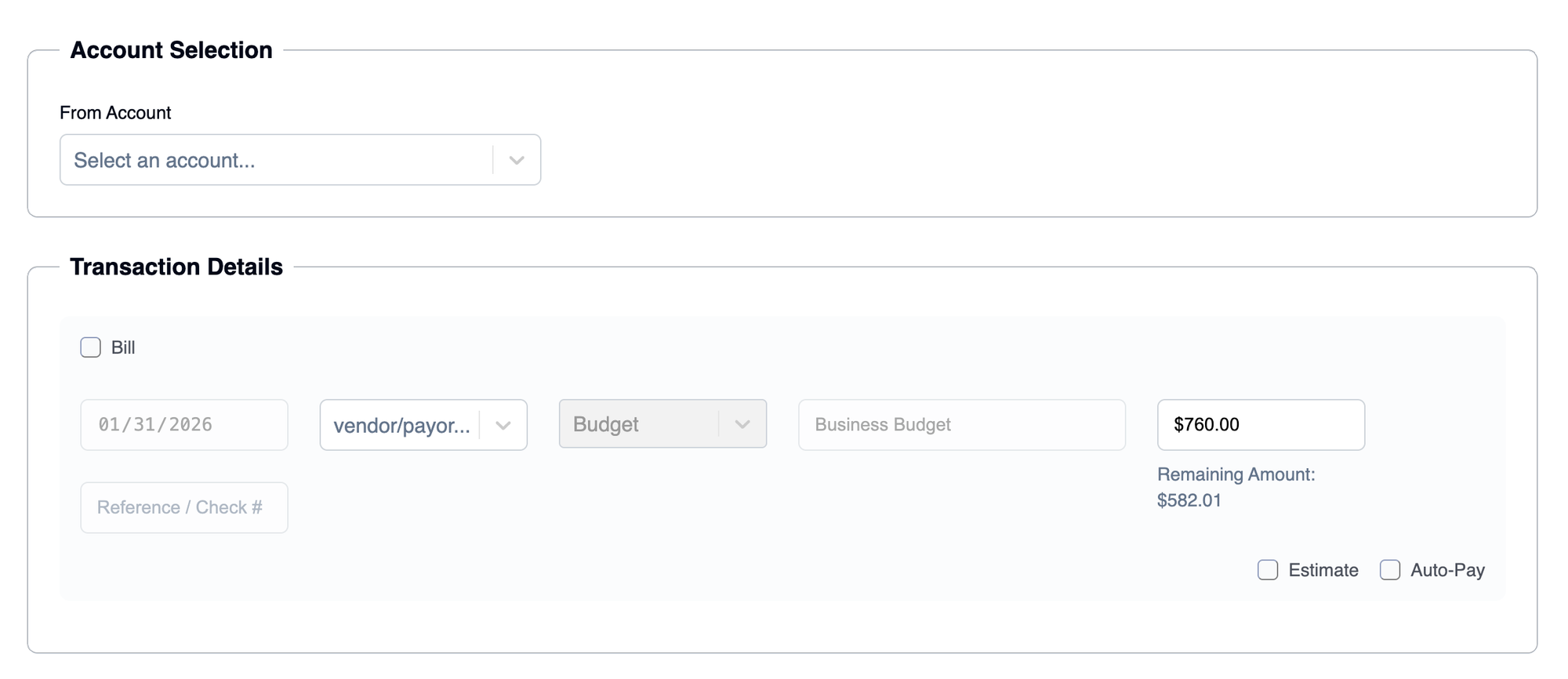Viewport: 1568px width, 679px height.
Task: Focus the $760.00 amount field
Action: pos(1260,425)
